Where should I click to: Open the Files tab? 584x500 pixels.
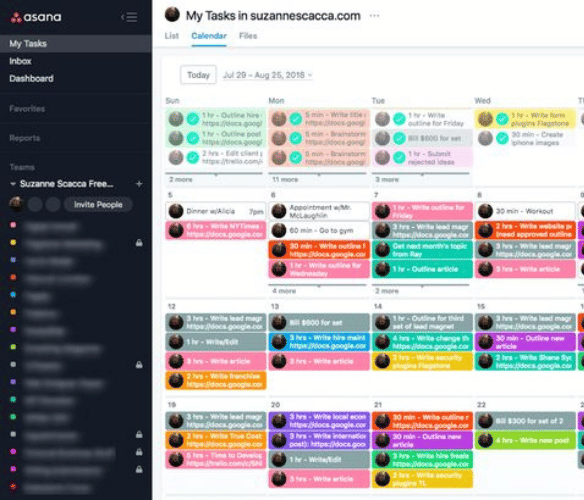pos(248,36)
